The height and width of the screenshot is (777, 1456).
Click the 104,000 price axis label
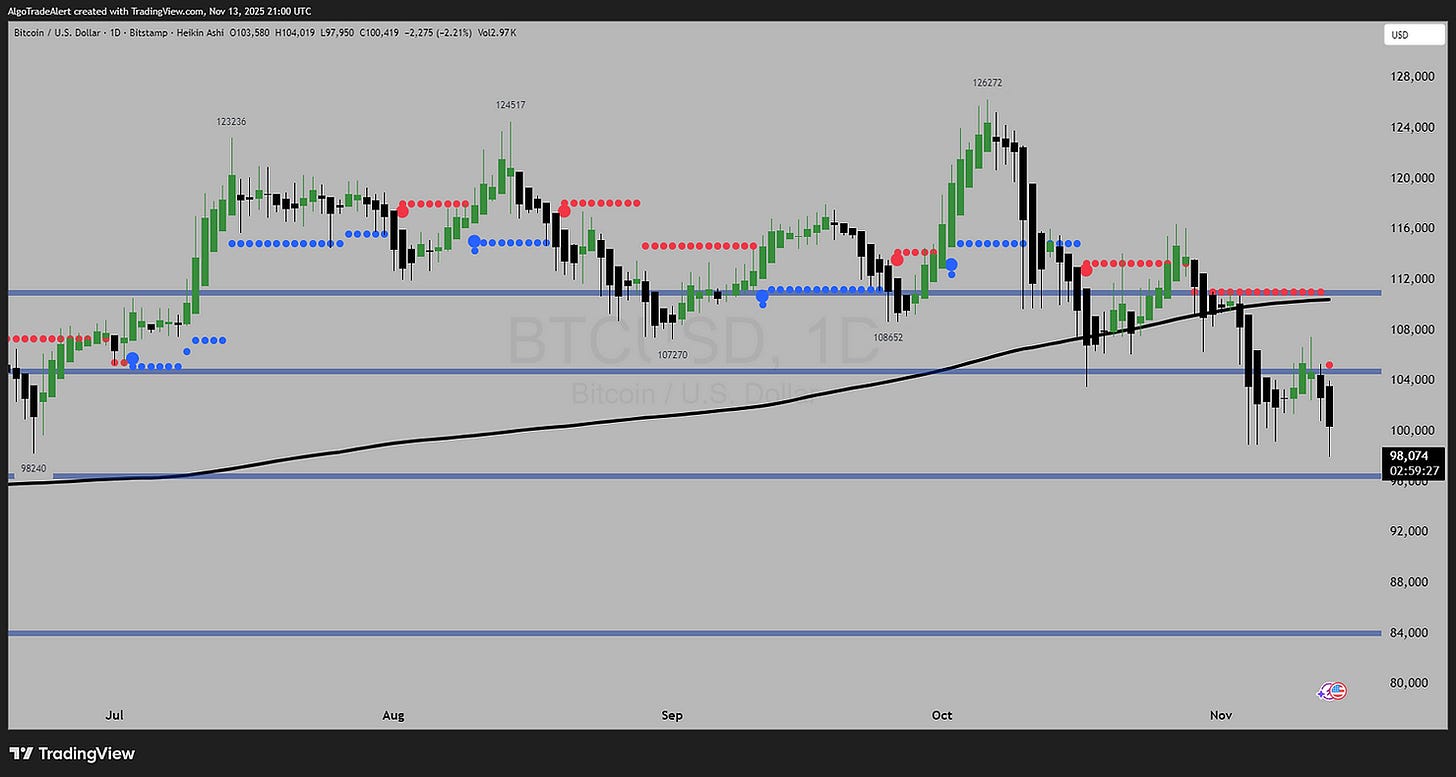pos(1410,380)
